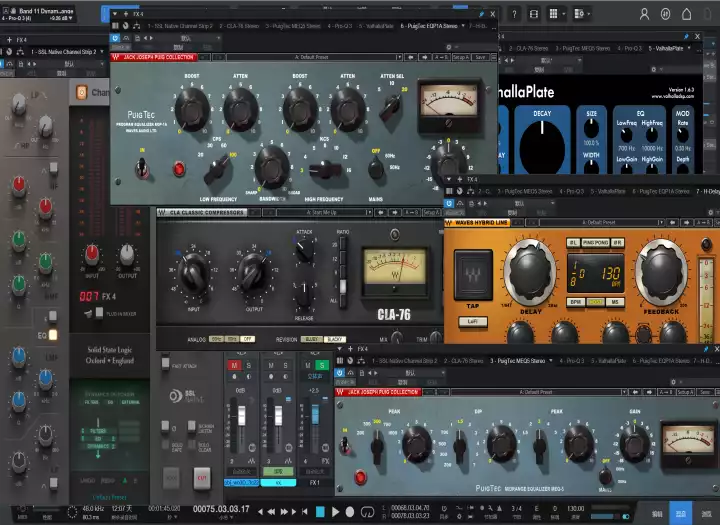Click the low frequency Boost knob on the EQP1A

(x=192, y=109)
